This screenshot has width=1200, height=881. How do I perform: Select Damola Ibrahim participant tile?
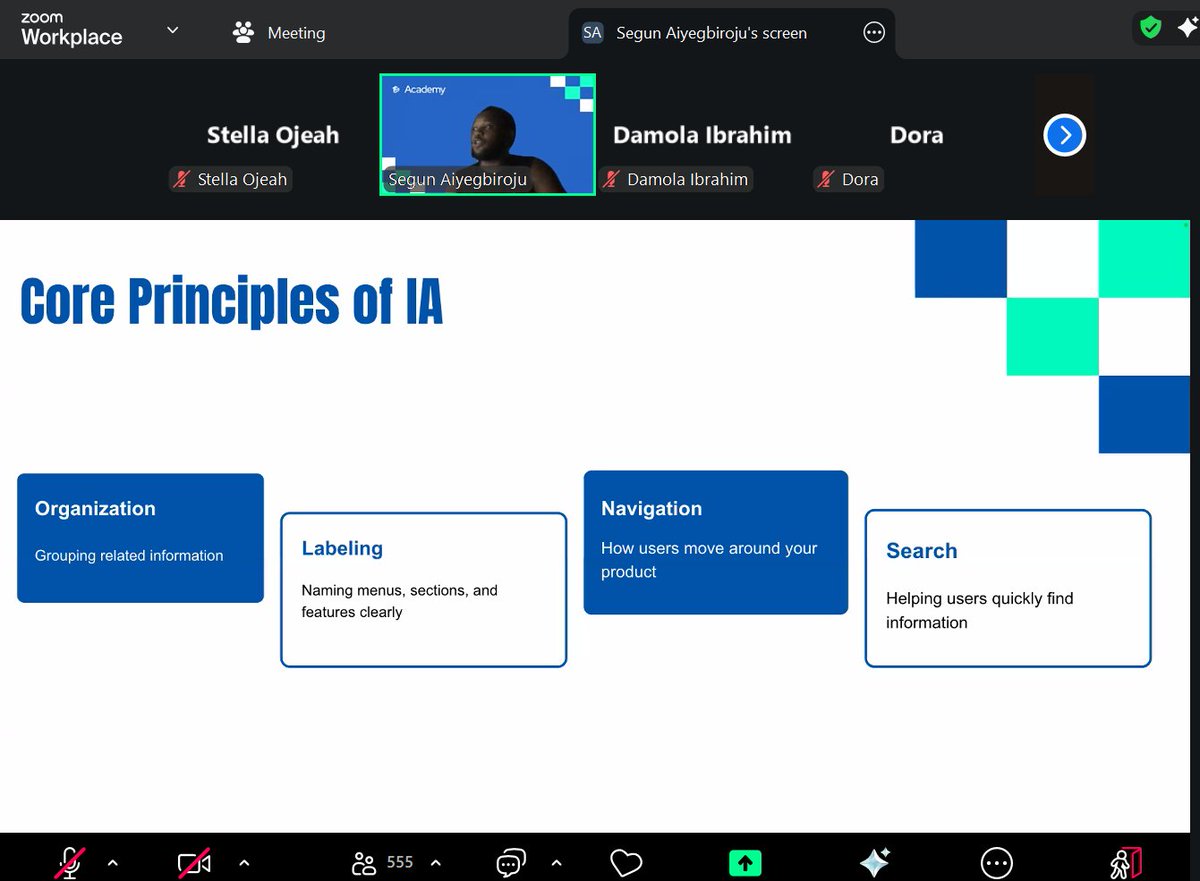click(x=702, y=135)
